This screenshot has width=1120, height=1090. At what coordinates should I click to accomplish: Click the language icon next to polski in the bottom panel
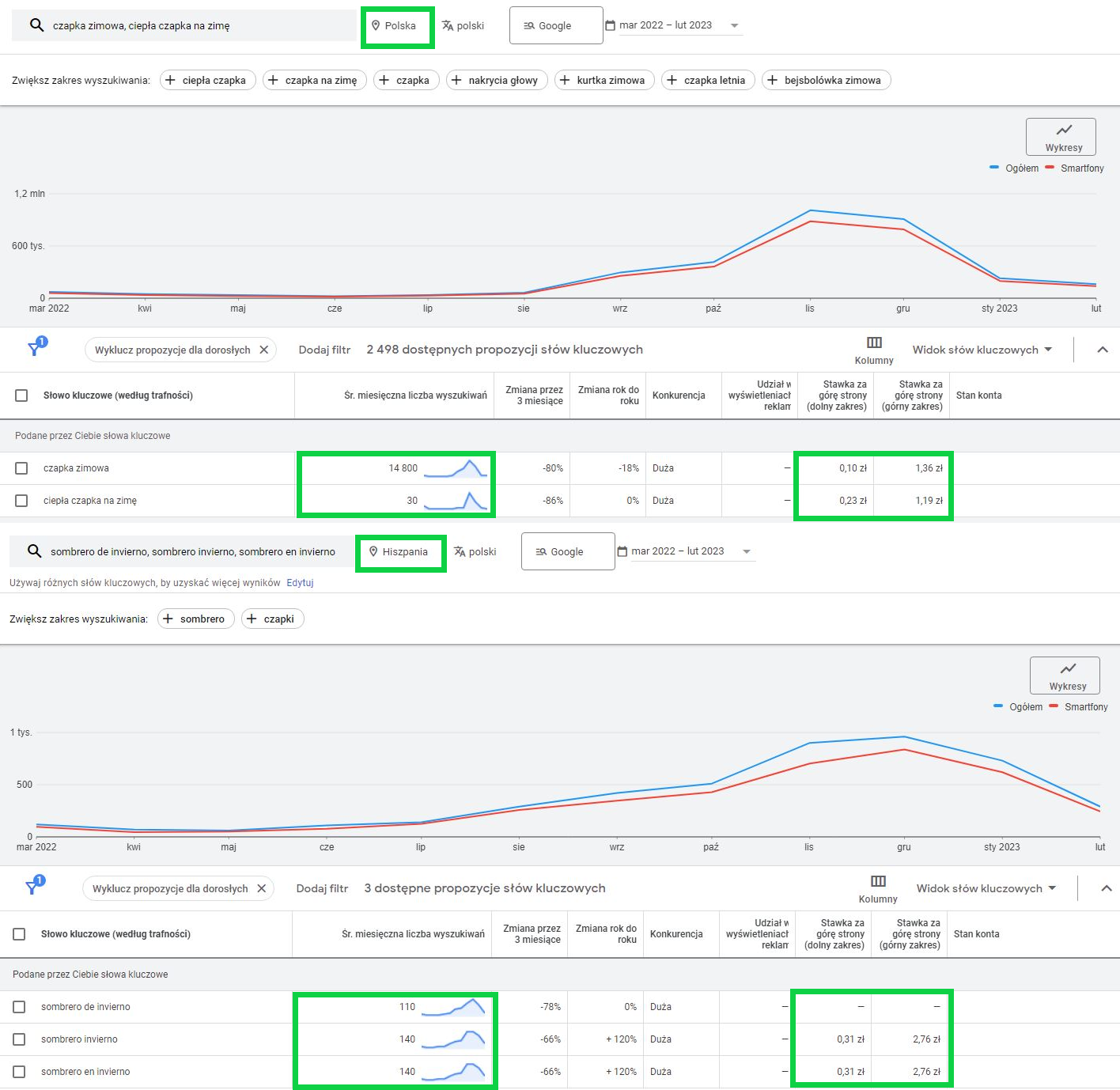click(x=460, y=551)
